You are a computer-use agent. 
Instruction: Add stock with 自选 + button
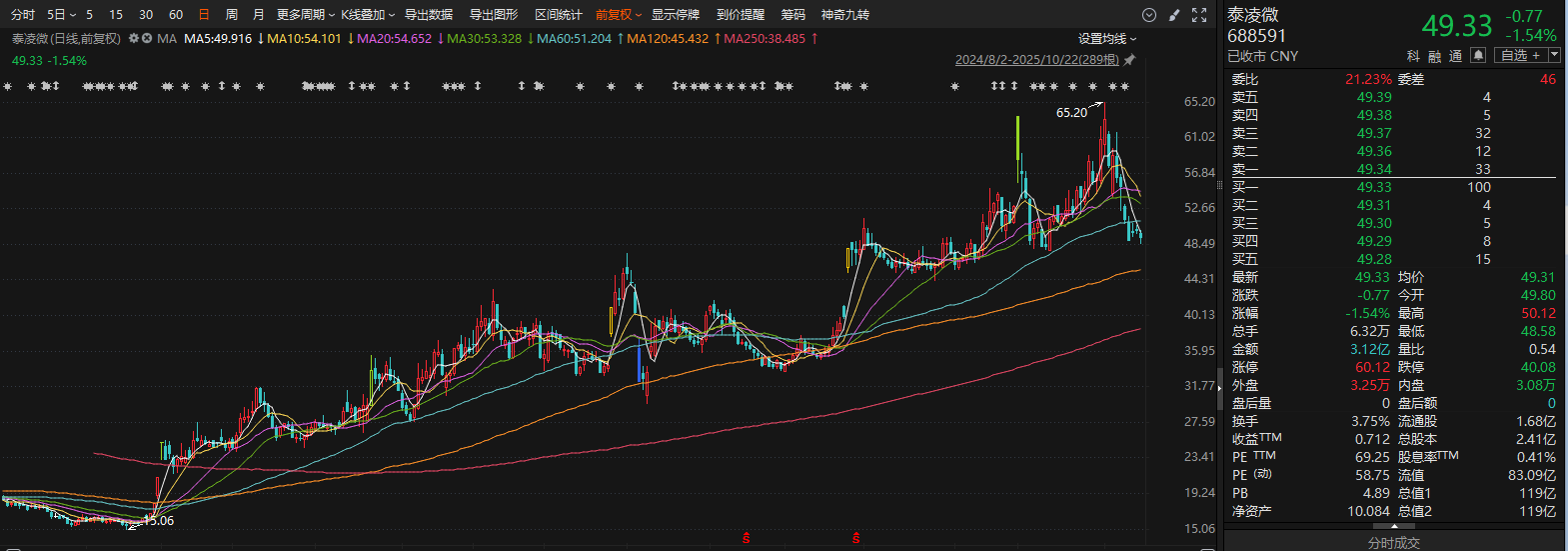pos(1520,56)
